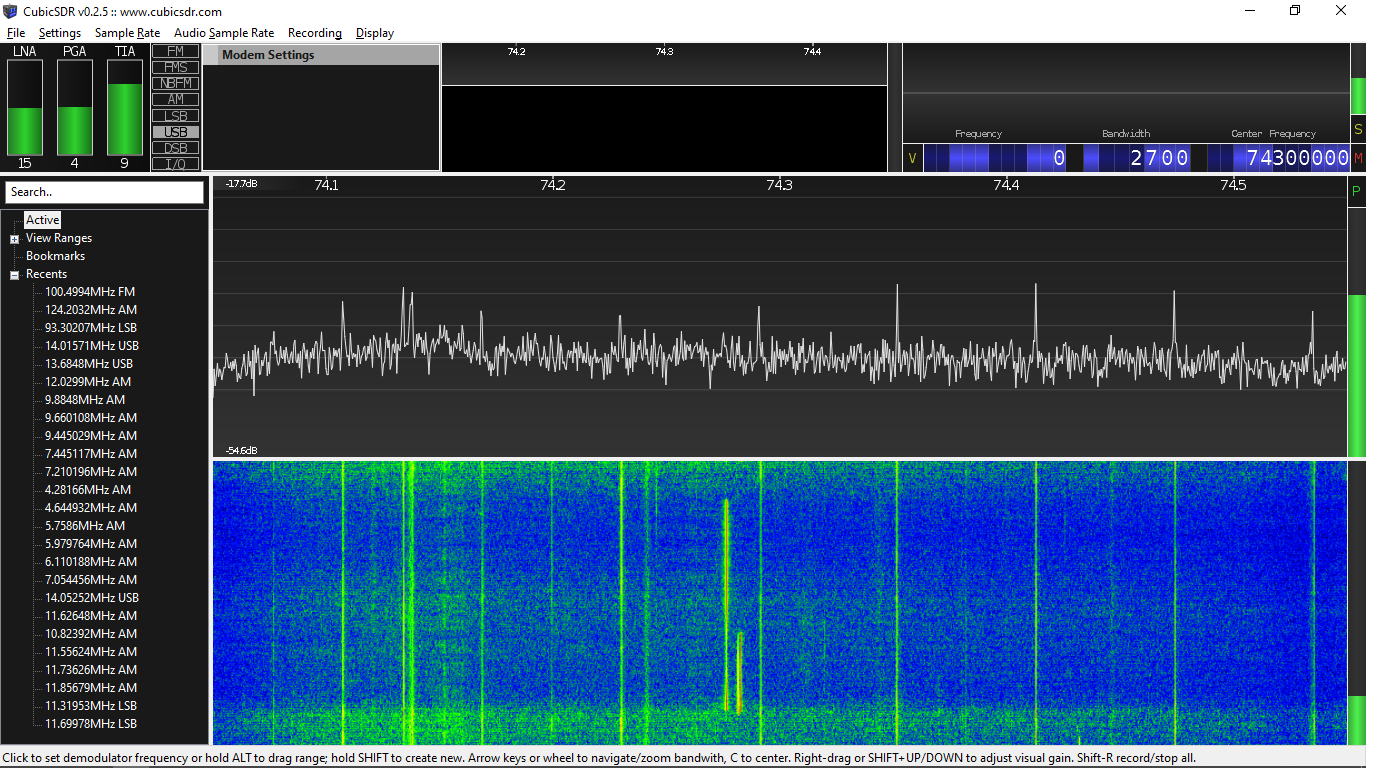The image size is (1374, 776).
Task: Select recent 9.445029MHz AM
Action: (x=91, y=436)
